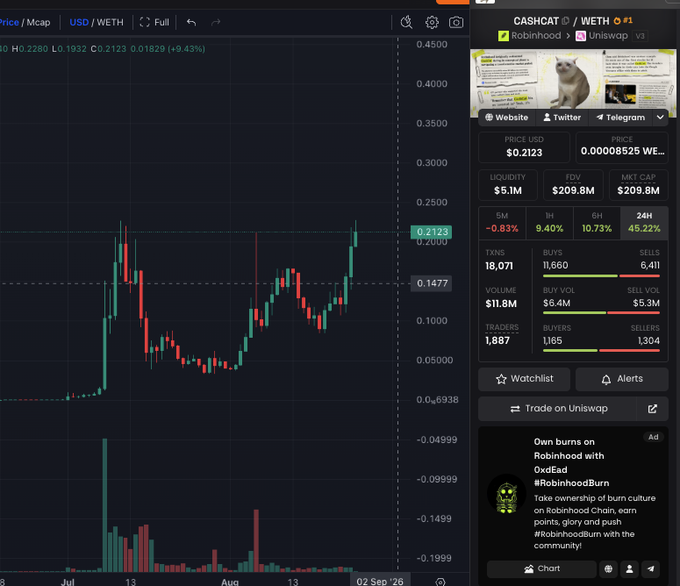Viewport: 680px width, 586px height.
Task: Click the 0xdEad ad logo thumbnail
Action: point(506,494)
